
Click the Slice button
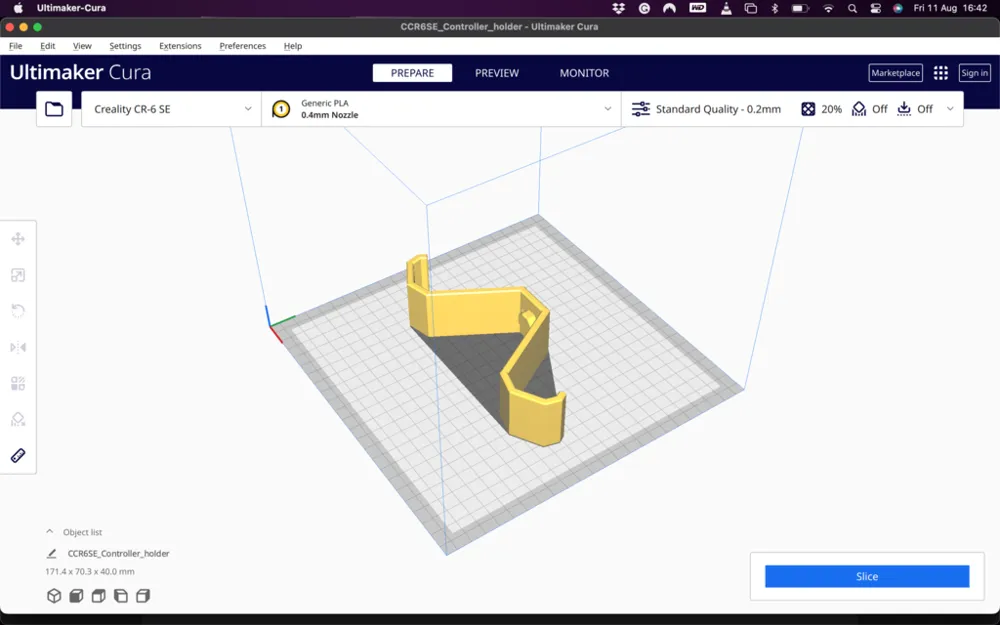866,576
